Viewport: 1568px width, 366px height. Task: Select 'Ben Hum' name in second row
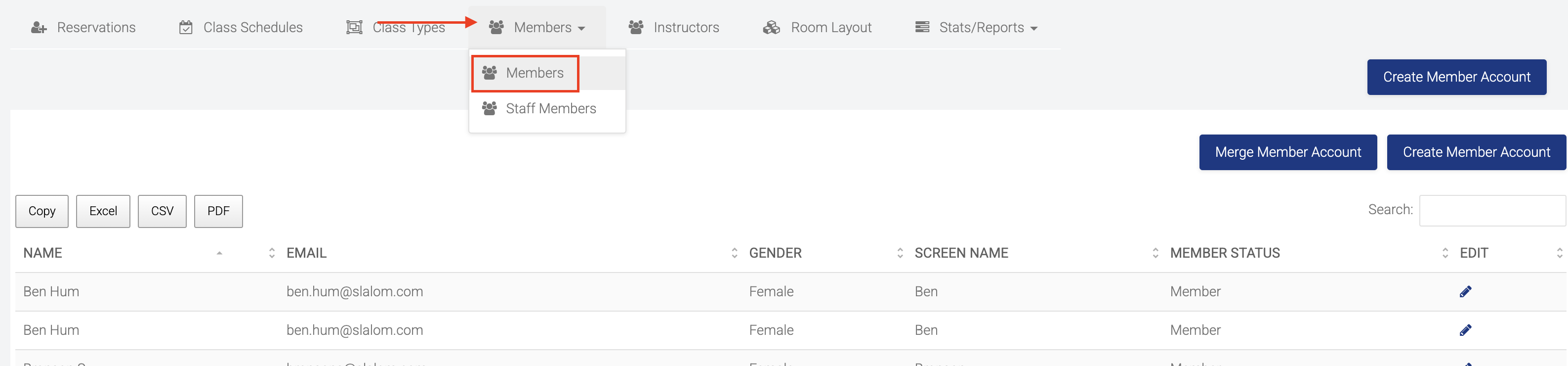pos(51,330)
